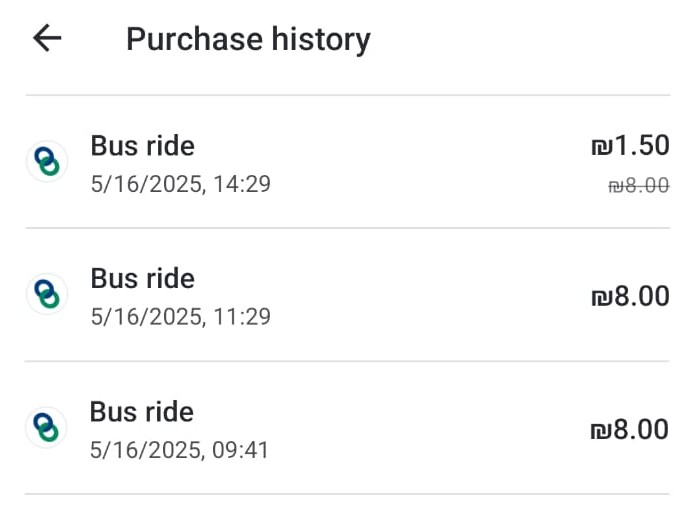Tap the ₪8.00 price of 11:29 ride
695x505 pixels.
point(630,297)
